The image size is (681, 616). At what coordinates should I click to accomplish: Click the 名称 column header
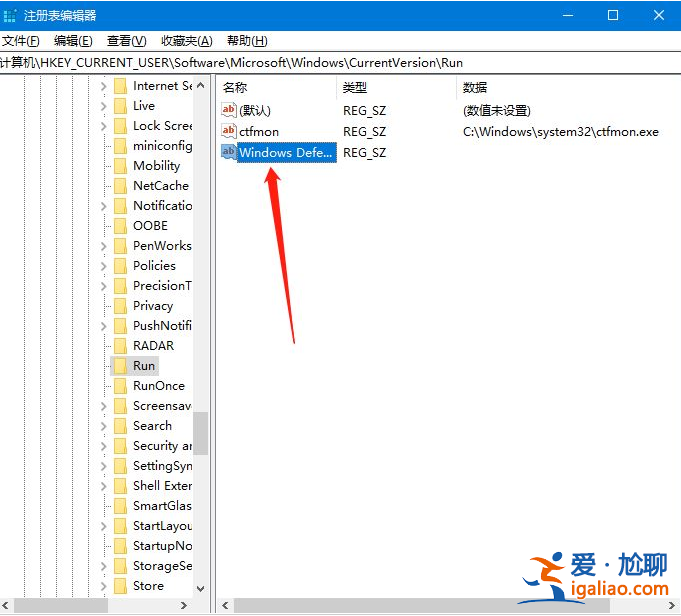pos(276,87)
